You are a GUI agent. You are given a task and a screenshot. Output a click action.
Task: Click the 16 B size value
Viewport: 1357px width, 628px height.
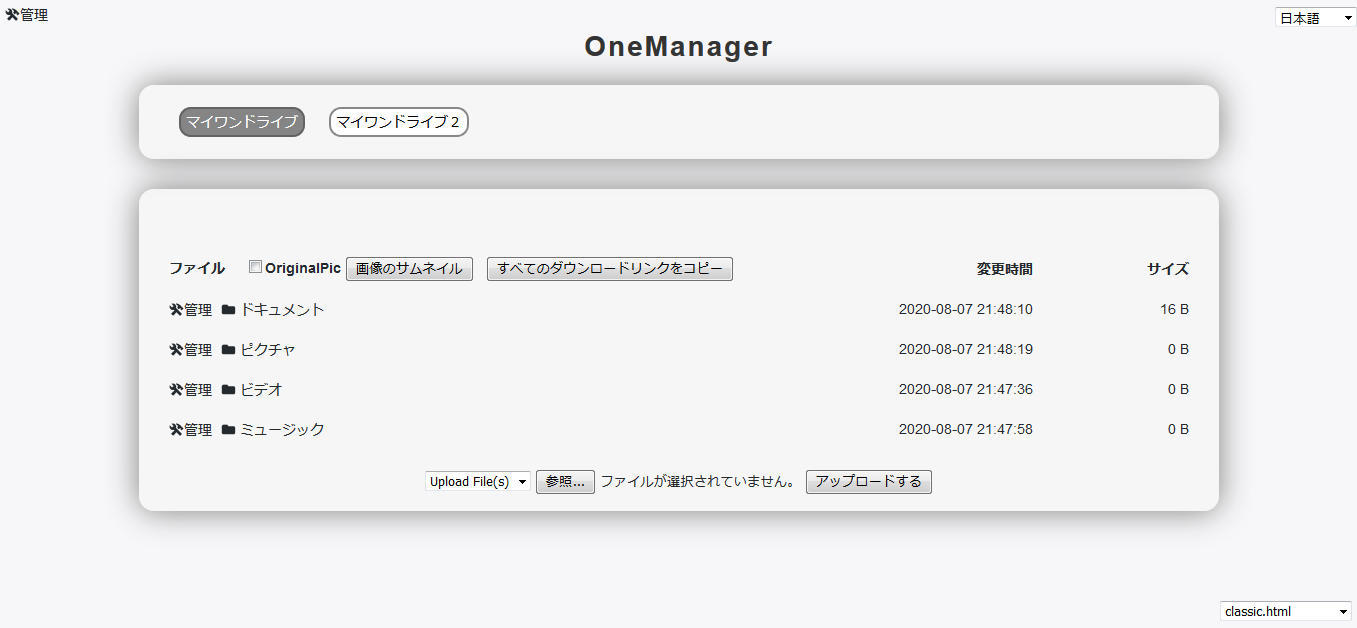pyautogui.click(x=1175, y=310)
